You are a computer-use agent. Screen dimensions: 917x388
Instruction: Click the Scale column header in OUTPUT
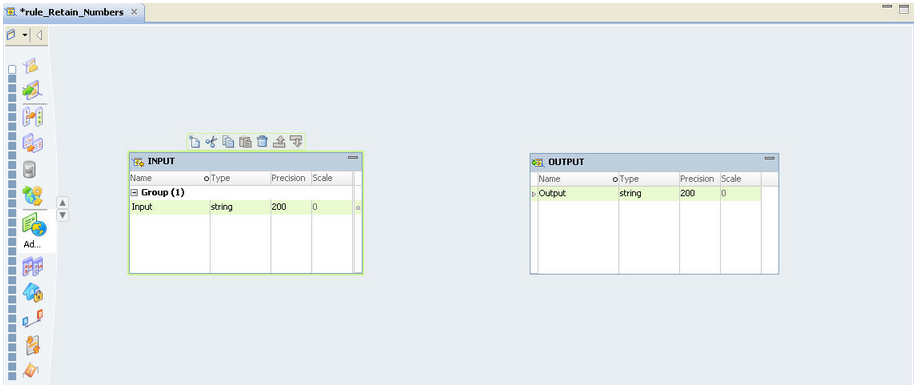tap(740, 179)
